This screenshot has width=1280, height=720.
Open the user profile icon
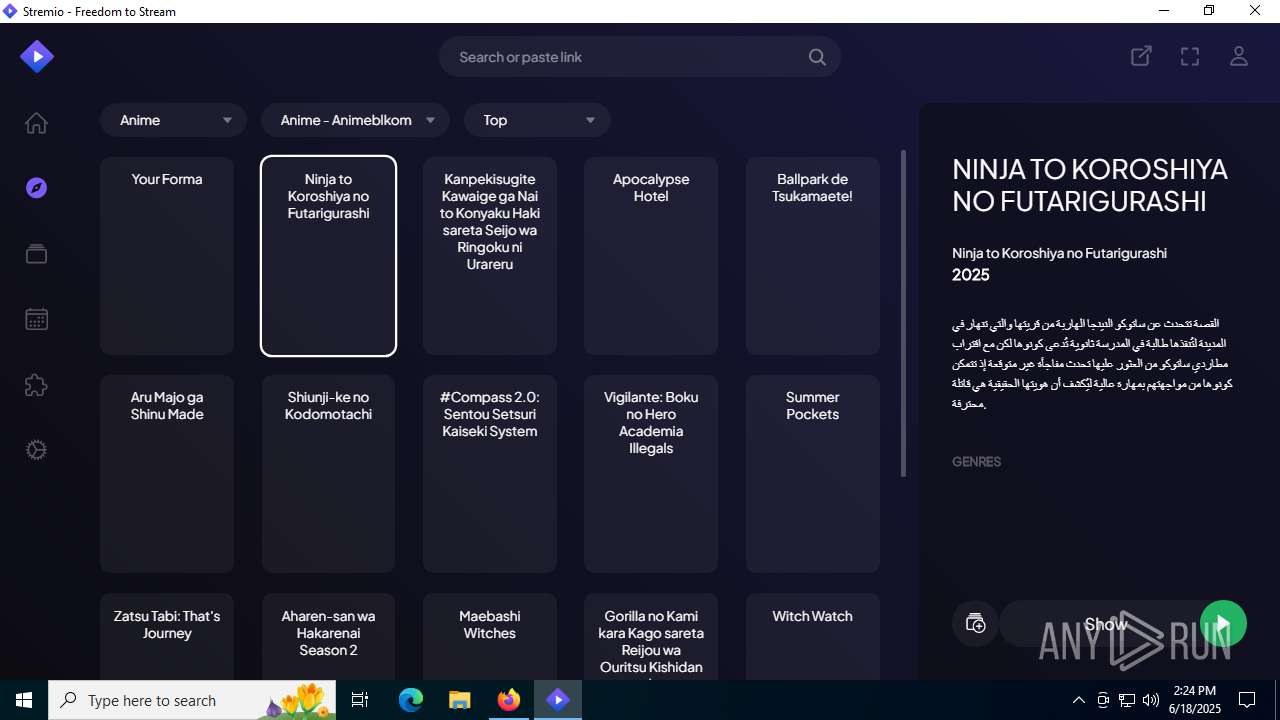[1239, 57]
